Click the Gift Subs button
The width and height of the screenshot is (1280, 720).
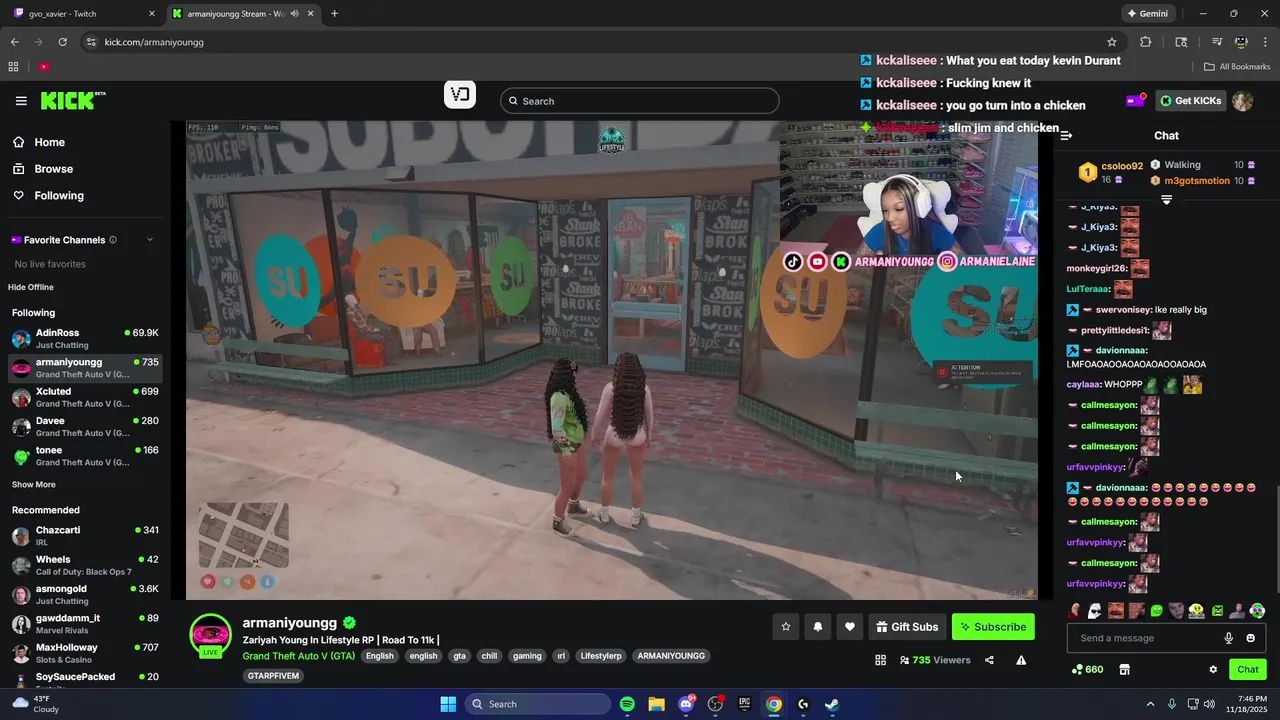(x=907, y=627)
